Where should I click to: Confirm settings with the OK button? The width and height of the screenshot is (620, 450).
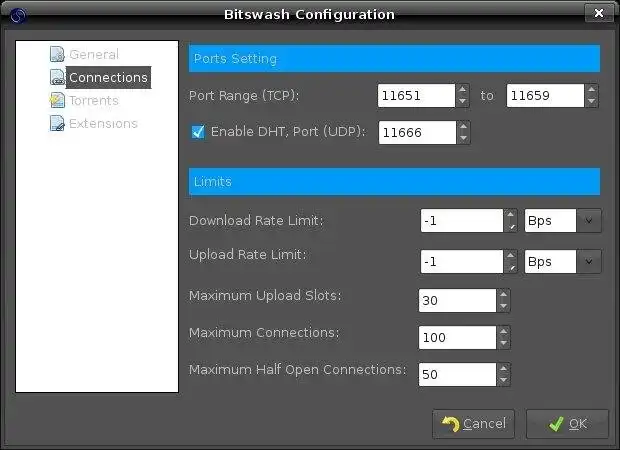(567, 424)
